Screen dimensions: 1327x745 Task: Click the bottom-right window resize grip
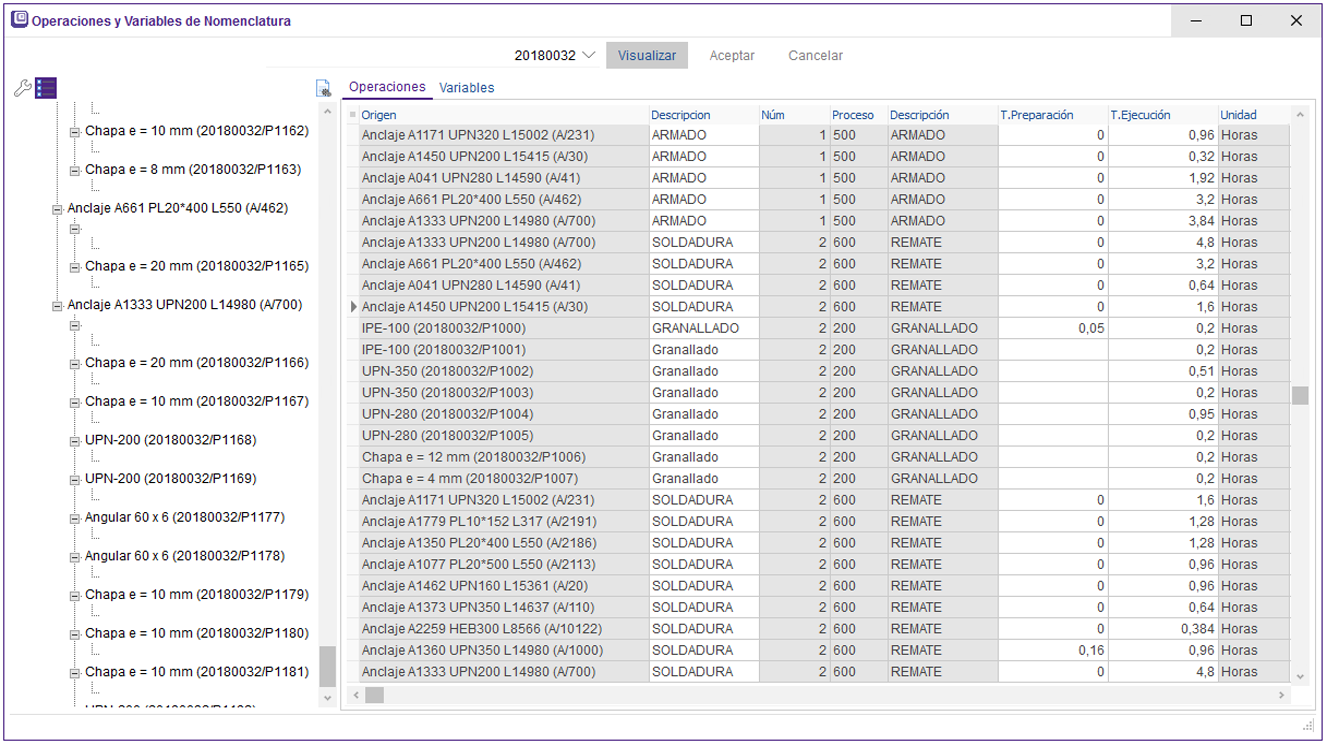pyautogui.click(x=1308, y=725)
